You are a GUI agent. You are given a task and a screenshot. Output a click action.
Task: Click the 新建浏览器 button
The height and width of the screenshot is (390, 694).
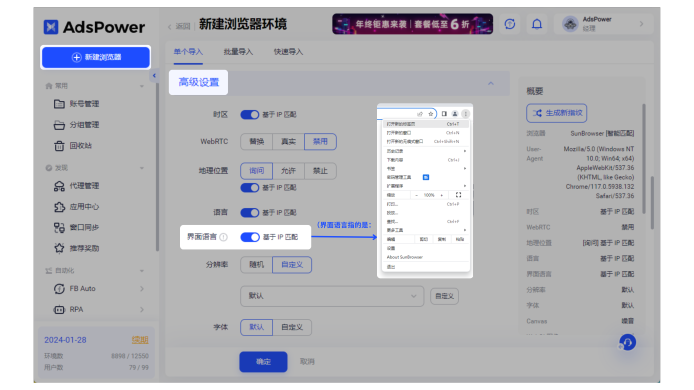coord(96,58)
